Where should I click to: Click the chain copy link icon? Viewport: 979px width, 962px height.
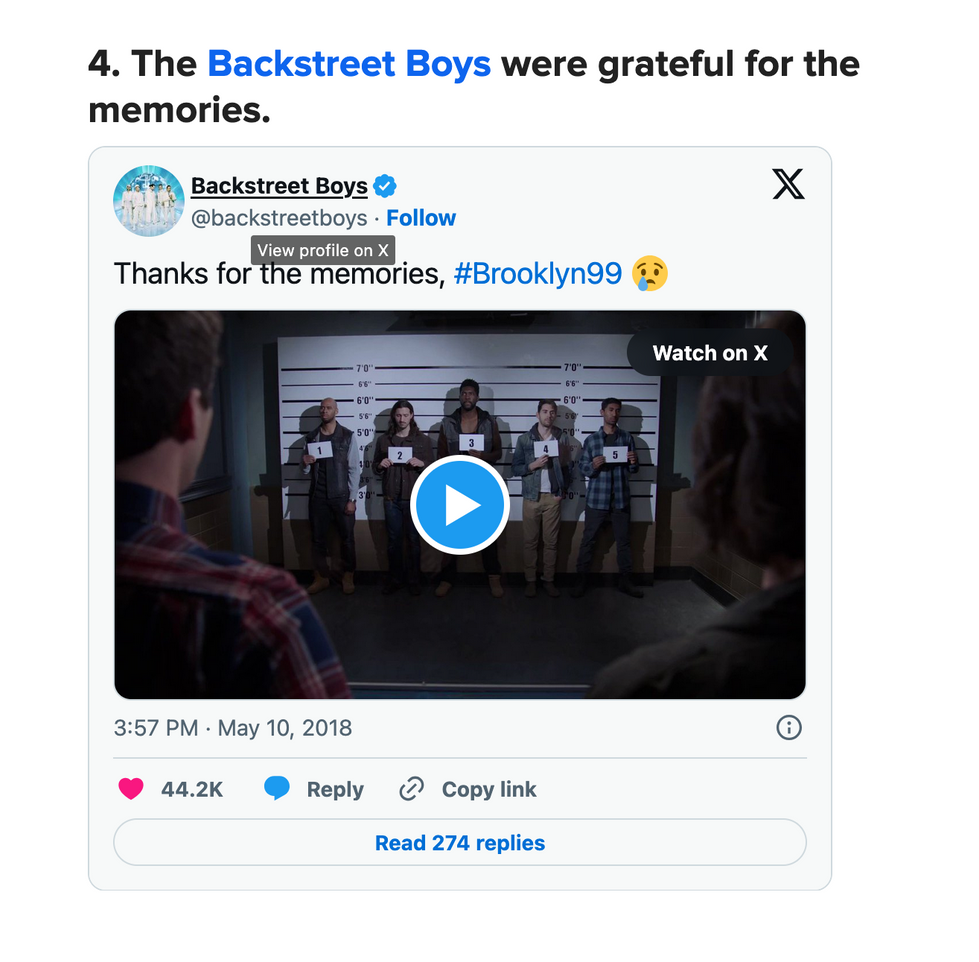[x=411, y=789]
